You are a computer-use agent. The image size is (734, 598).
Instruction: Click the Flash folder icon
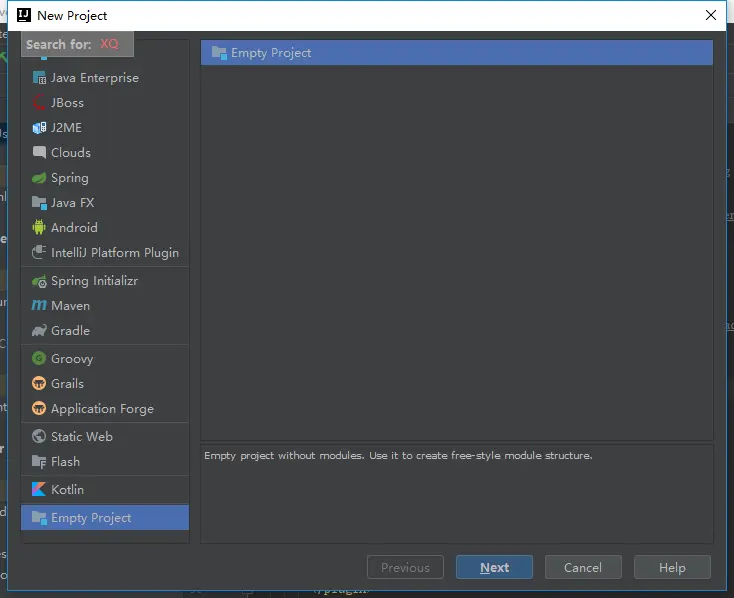tap(39, 462)
